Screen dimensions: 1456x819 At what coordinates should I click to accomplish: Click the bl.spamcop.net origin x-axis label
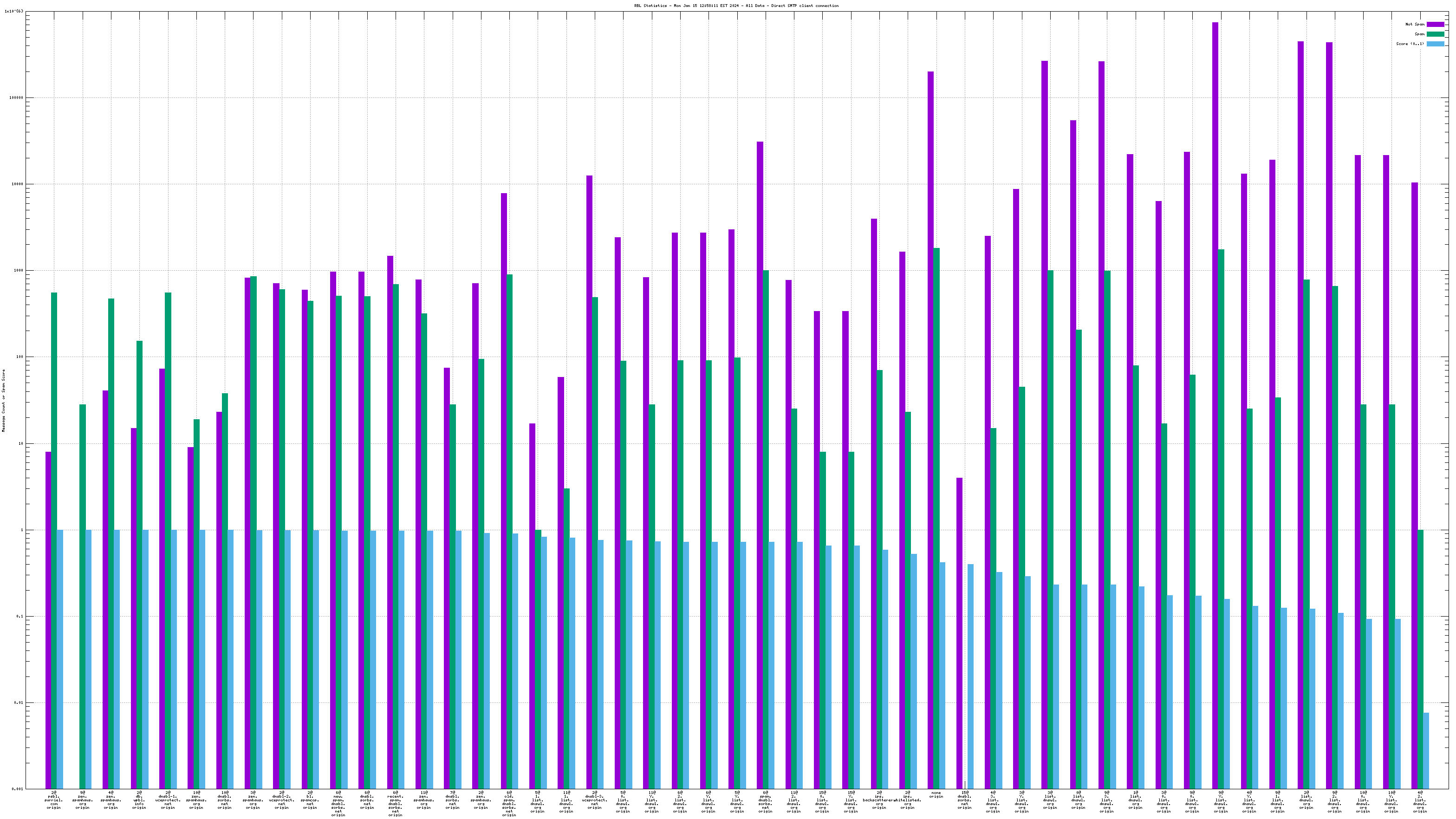tap(310, 800)
